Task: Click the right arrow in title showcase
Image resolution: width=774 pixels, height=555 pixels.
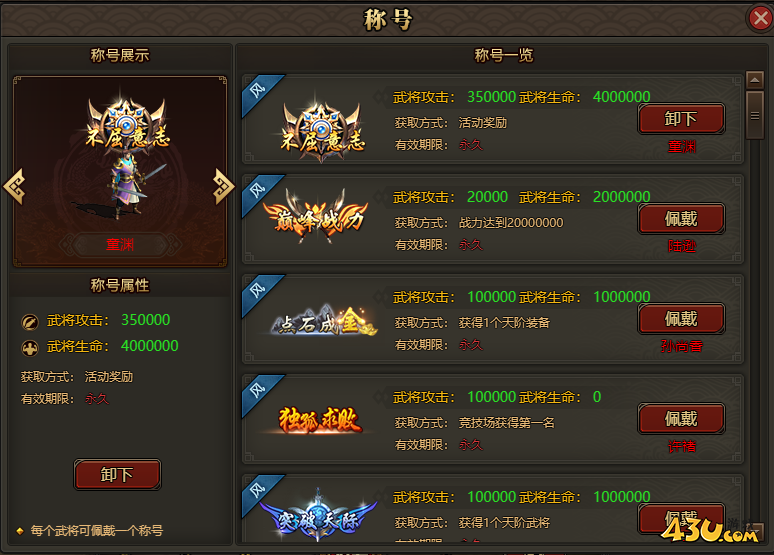Action: pos(223,187)
